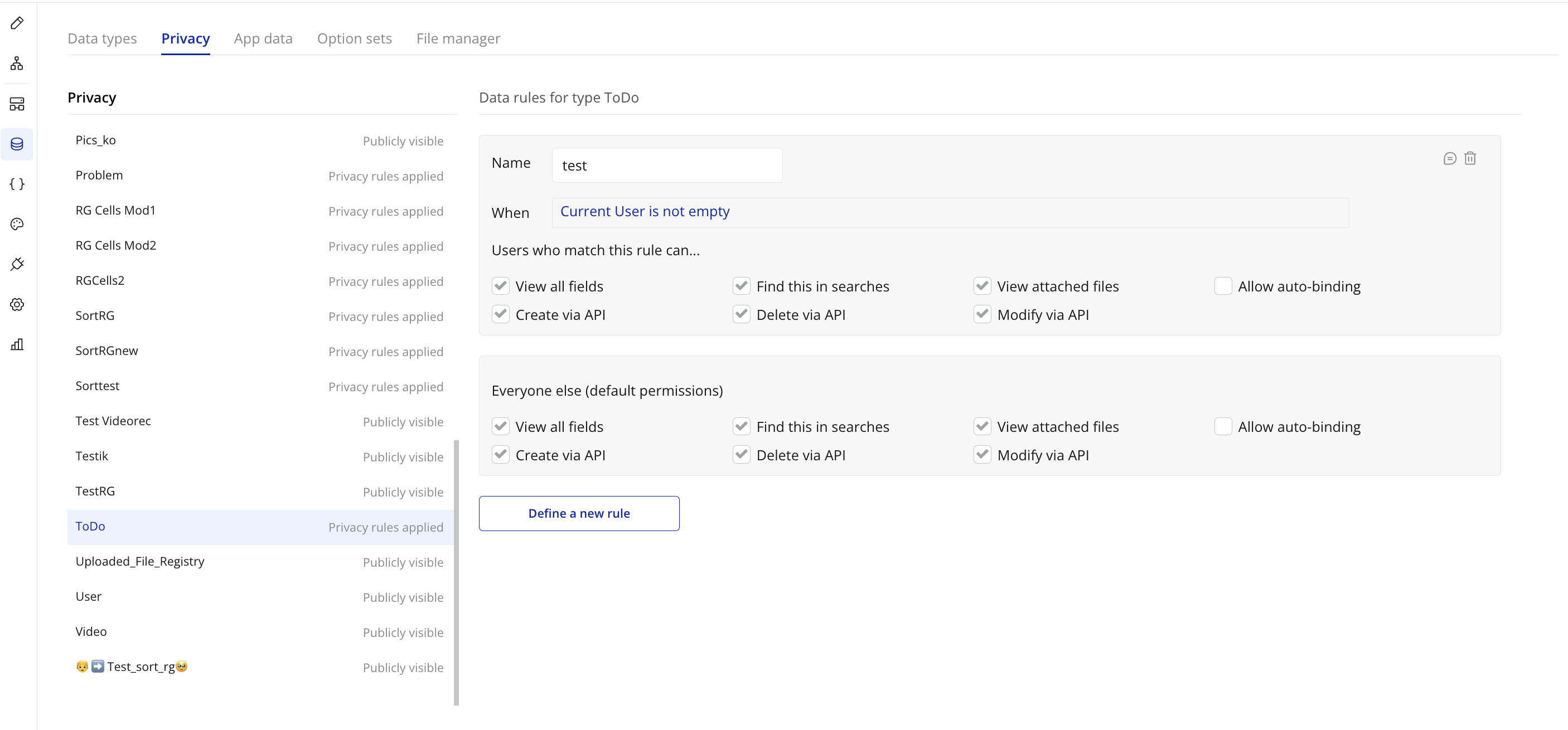Switch to the Option sets tab
Viewport: 1568px width, 730px height.
(354, 38)
